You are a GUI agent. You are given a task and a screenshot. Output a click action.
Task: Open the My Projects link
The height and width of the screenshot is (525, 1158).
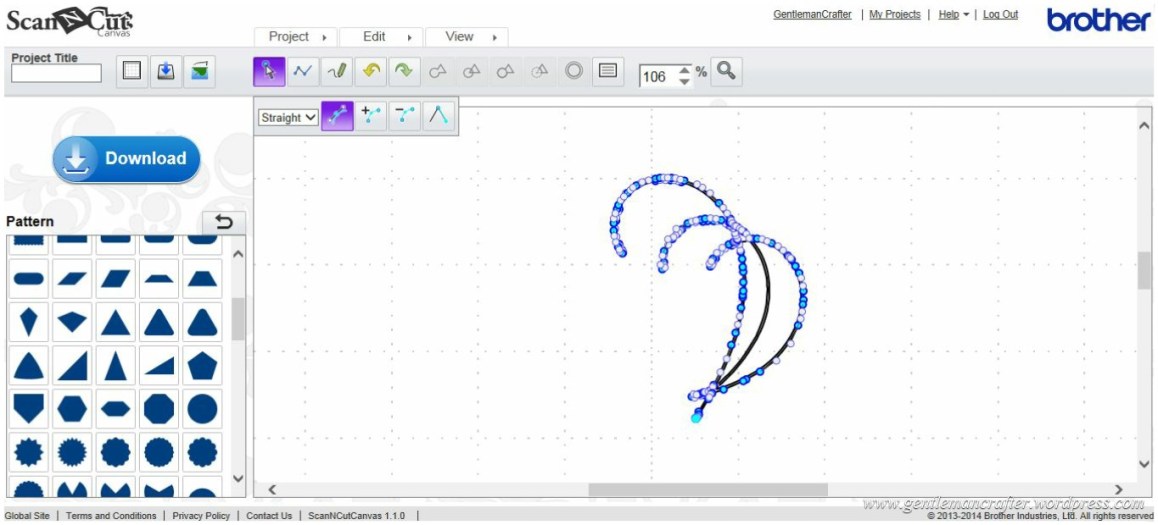pyautogui.click(x=894, y=15)
